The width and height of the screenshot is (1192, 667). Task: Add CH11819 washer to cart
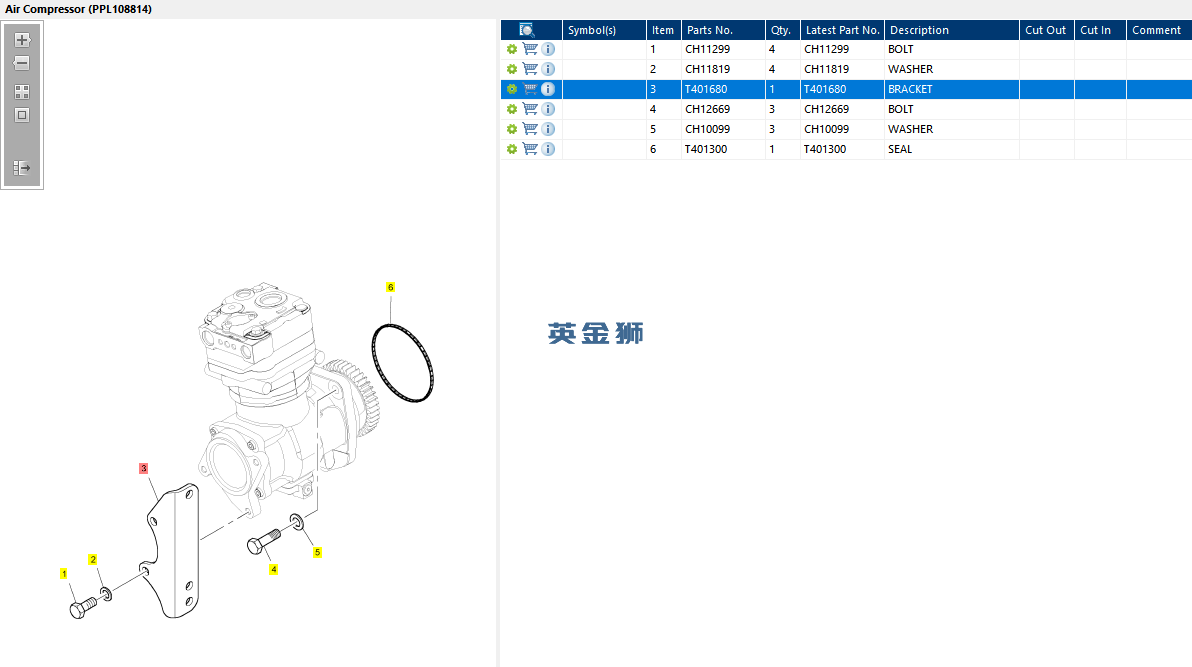coord(530,69)
